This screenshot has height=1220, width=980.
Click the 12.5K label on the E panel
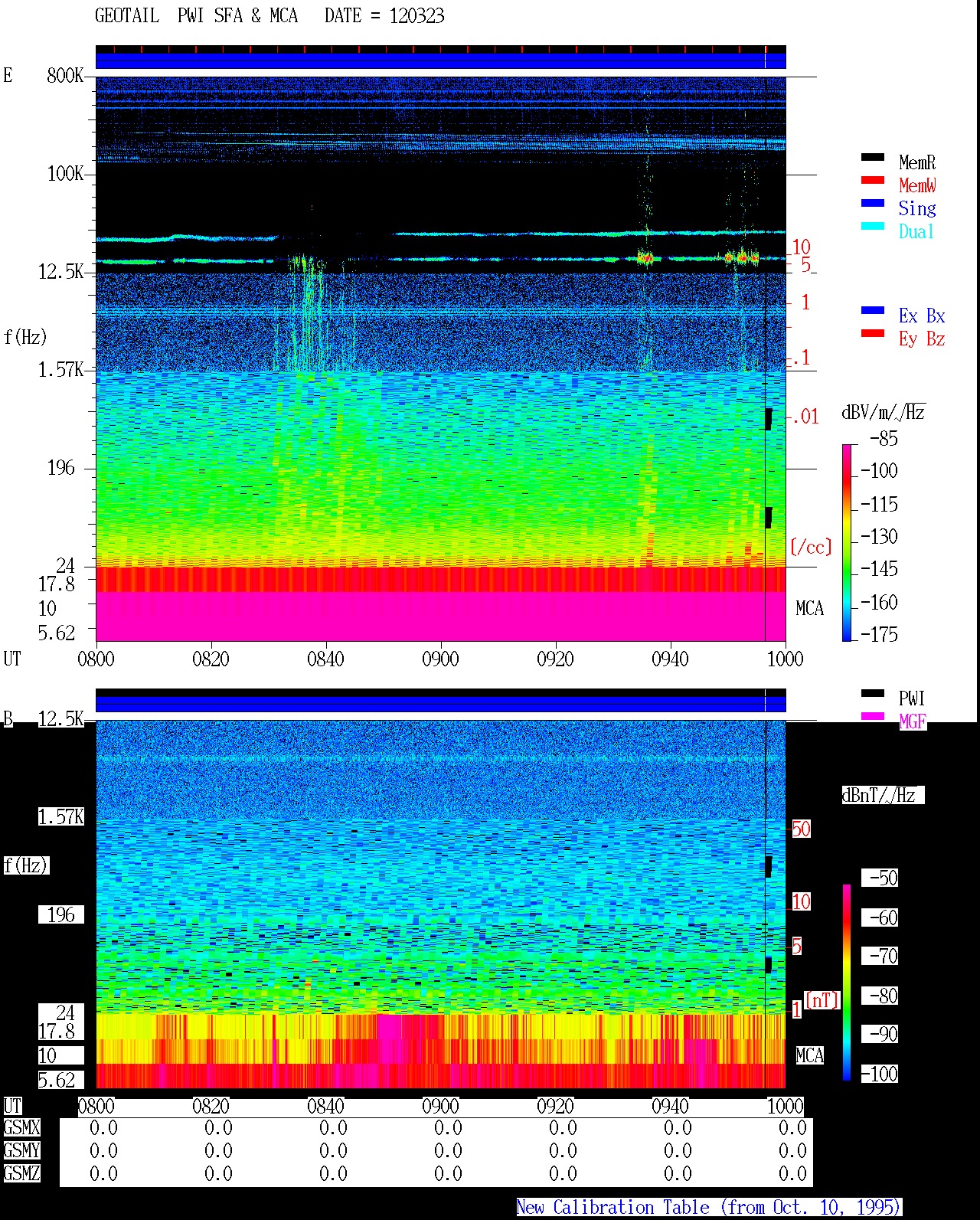point(60,271)
